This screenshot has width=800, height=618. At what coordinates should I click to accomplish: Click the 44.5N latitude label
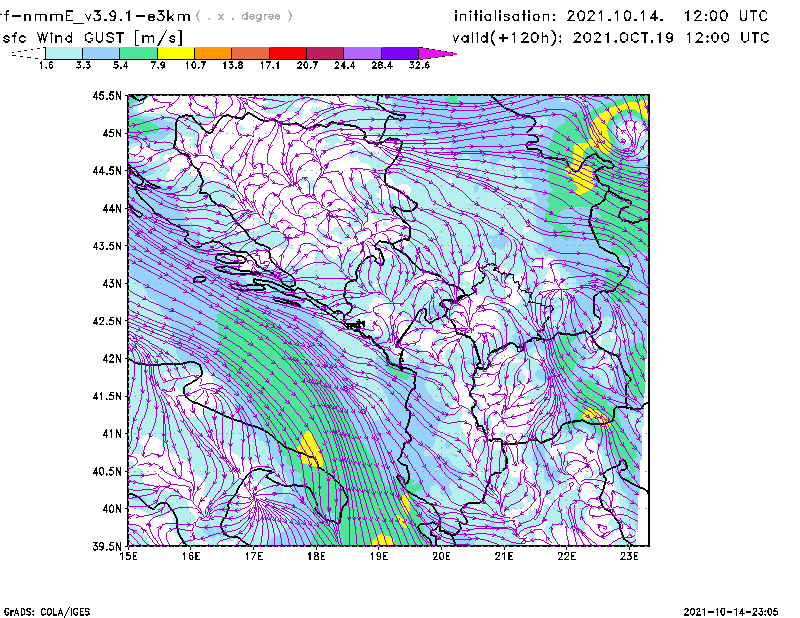click(108, 170)
